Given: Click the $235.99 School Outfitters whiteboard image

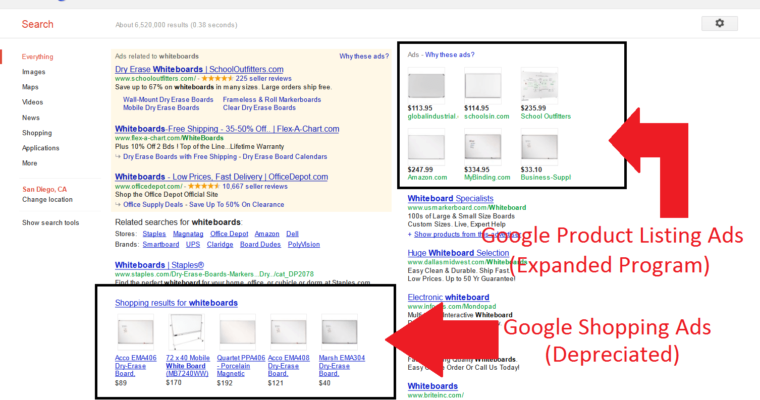Looking at the screenshot, I should [539, 85].
